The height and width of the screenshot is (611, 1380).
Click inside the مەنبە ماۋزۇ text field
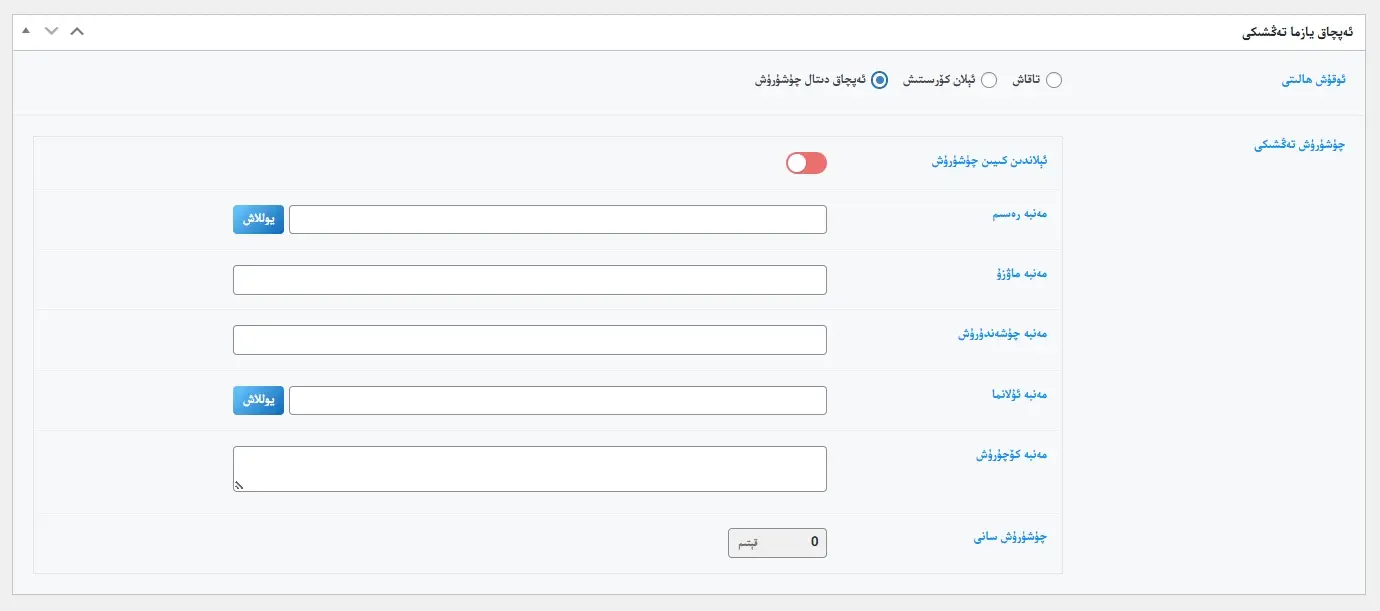529,279
